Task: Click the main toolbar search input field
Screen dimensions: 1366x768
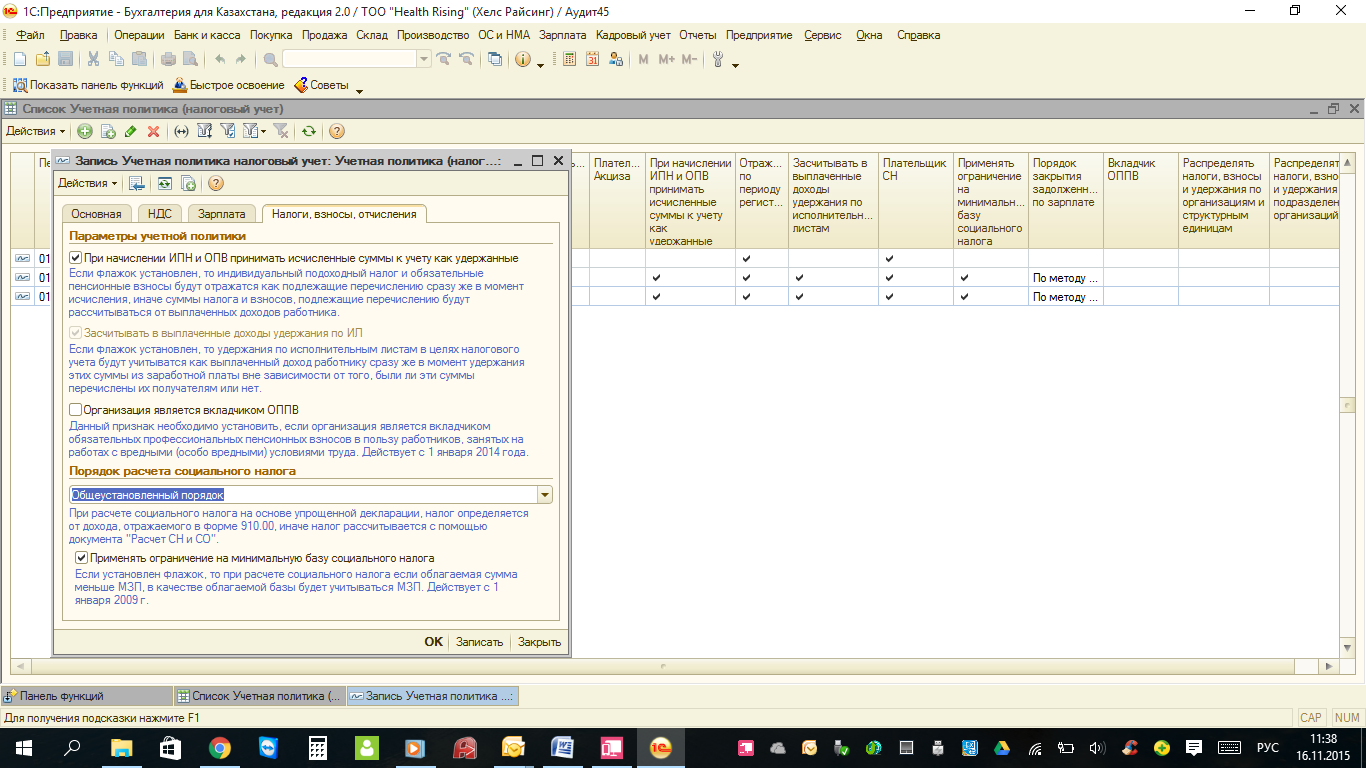Action: pyautogui.click(x=349, y=59)
